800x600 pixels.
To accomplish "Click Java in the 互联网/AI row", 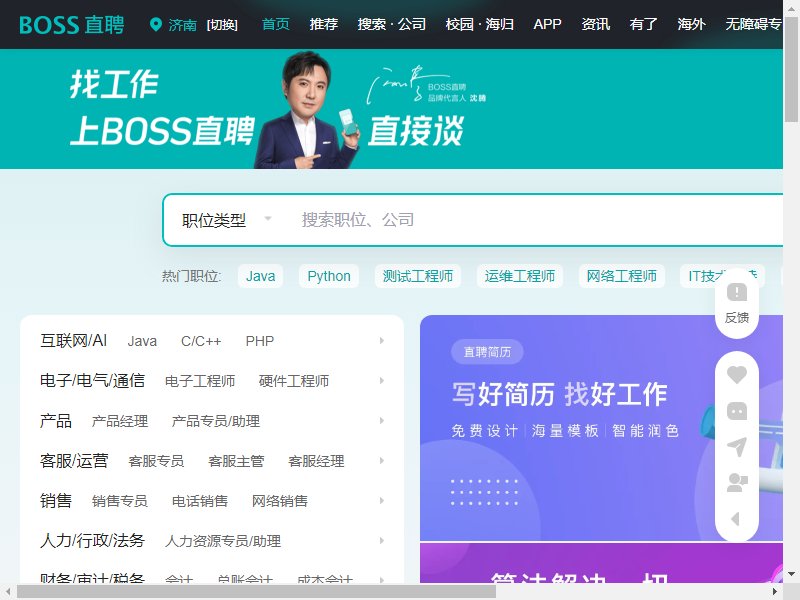I will click(142, 341).
